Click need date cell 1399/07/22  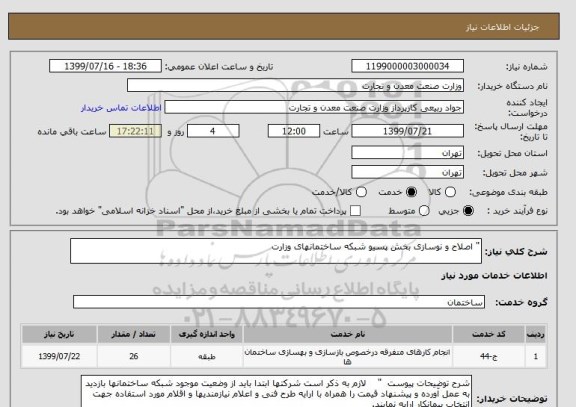[x=59, y=356]
